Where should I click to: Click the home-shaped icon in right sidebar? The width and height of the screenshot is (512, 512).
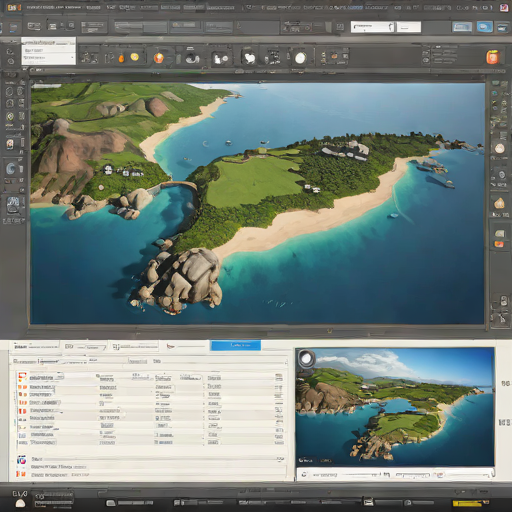(x=499, y=203)
